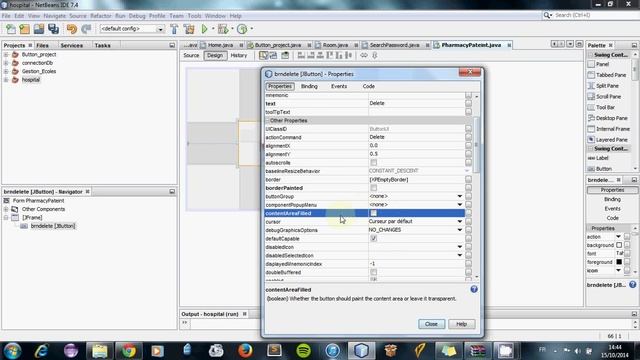Open Google Chrome from taskbar
The image size is (640, 360).
[129, 351]
